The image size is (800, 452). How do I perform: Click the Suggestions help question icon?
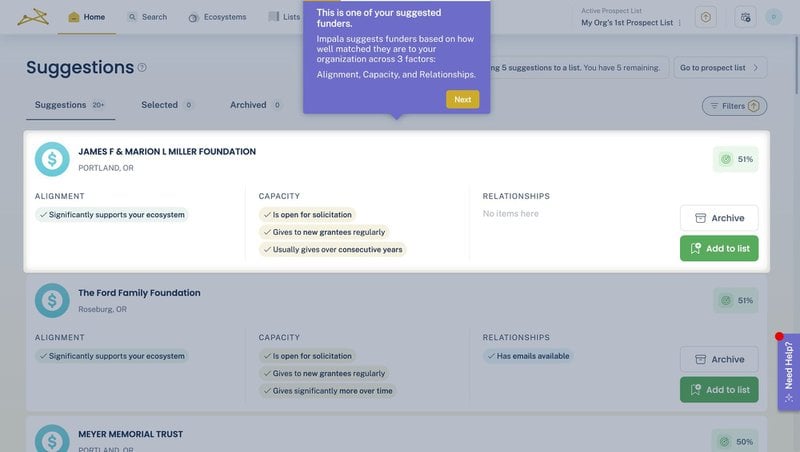(x=142, y=67)
